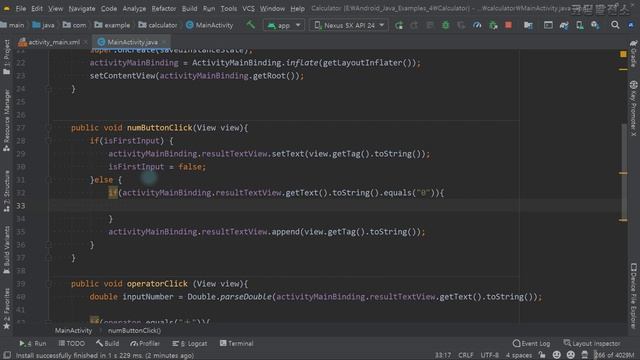This screenshot has width=640, height=360.
Task: Switch to activity_main.xml editor tab
Action: (x=53, y=42)
